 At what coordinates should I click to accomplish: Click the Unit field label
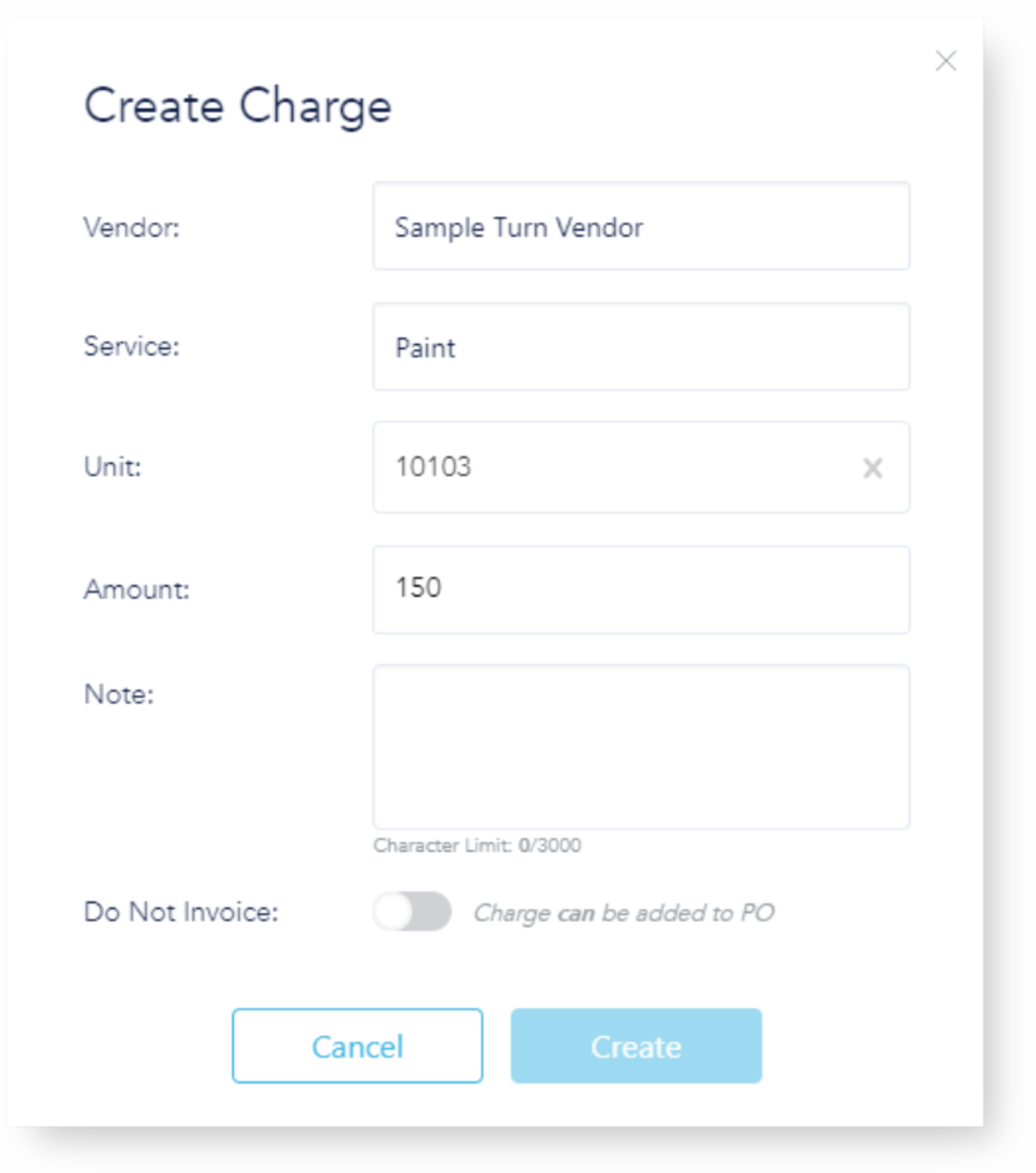112,467
